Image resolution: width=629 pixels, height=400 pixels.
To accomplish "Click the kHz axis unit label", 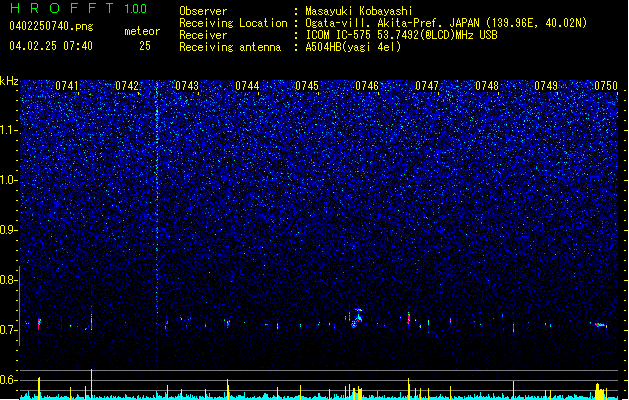I will (9, 81).
